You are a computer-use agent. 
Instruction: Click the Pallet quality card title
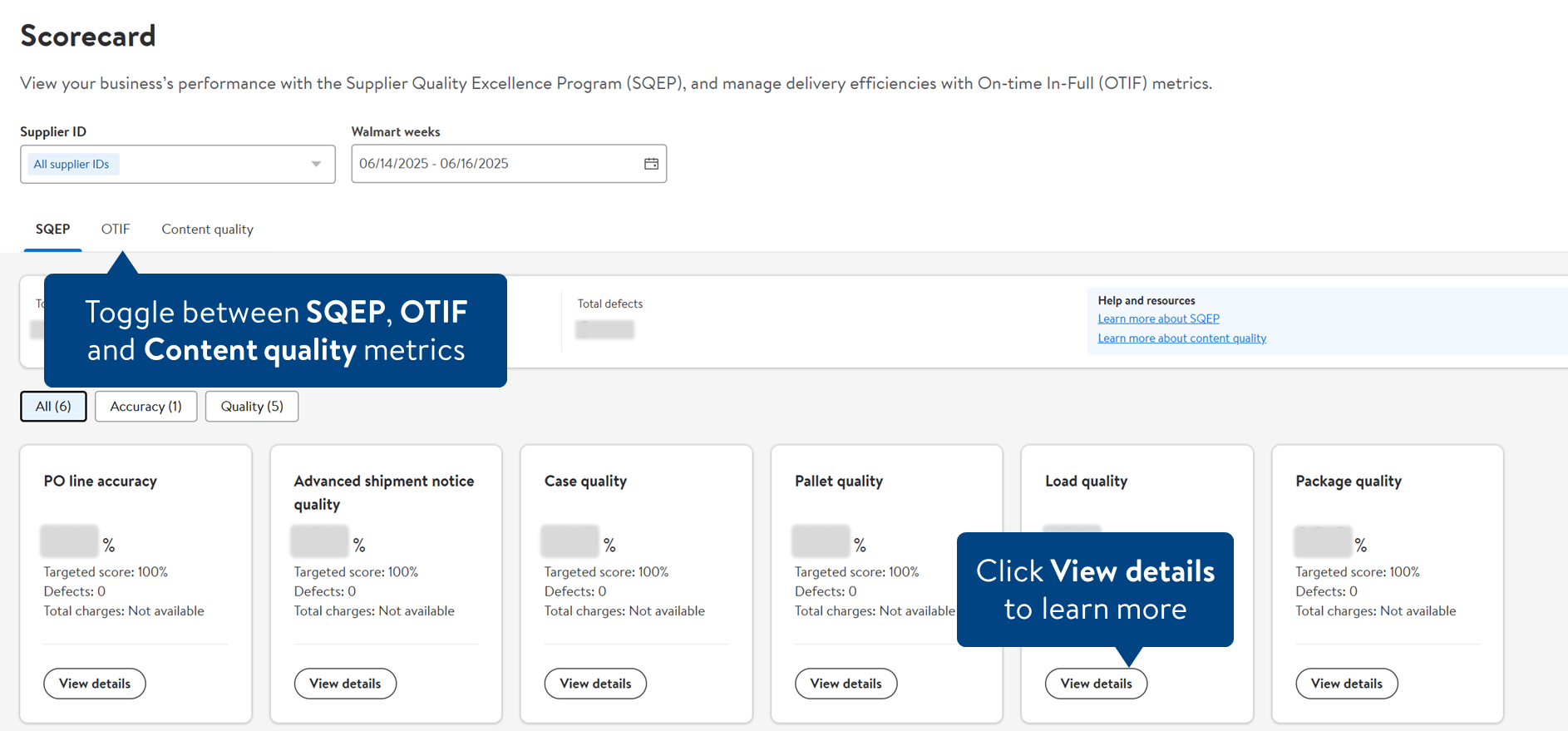click(x=838, y=482)
